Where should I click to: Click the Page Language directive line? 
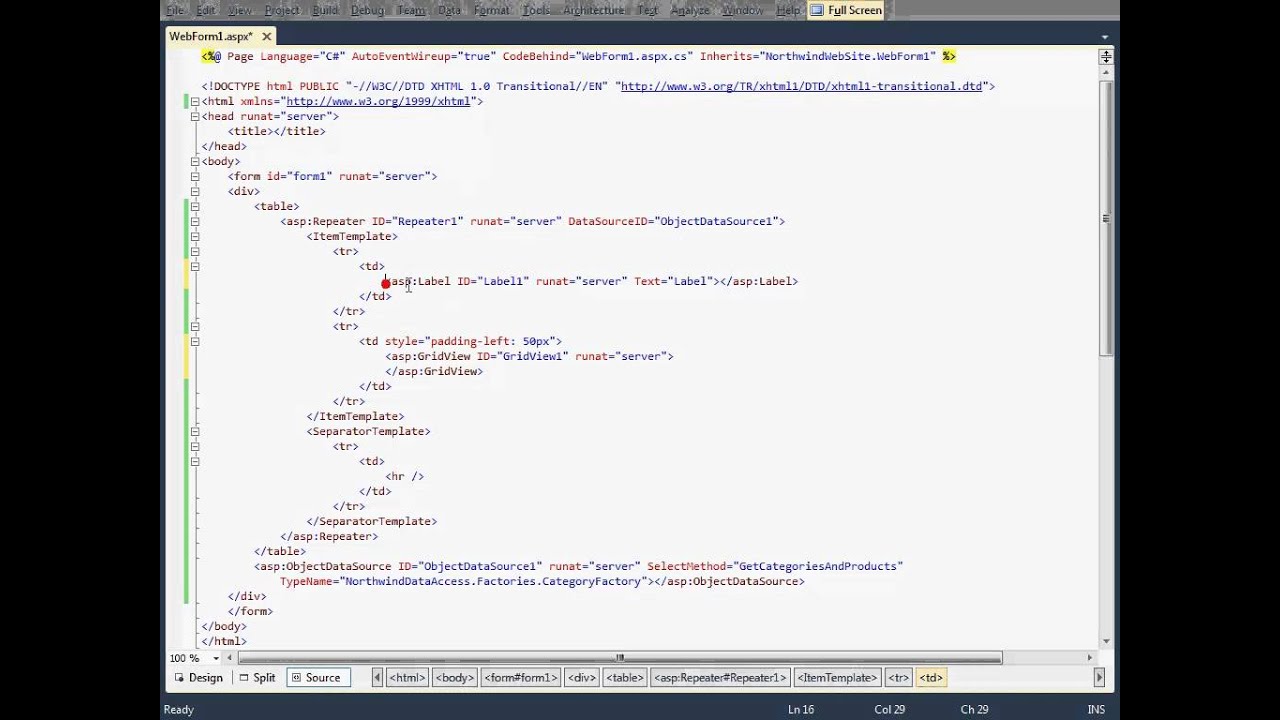click(x=579, y=56)
